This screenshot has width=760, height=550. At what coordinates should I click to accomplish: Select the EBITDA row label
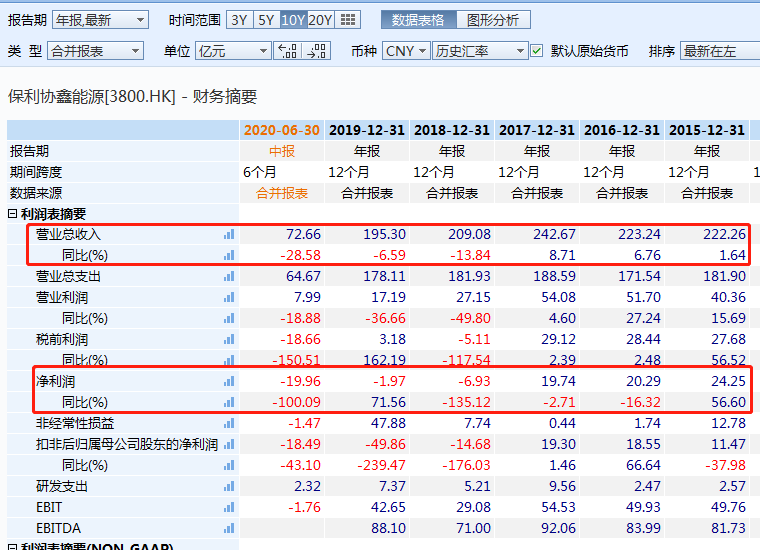[58, 528]
